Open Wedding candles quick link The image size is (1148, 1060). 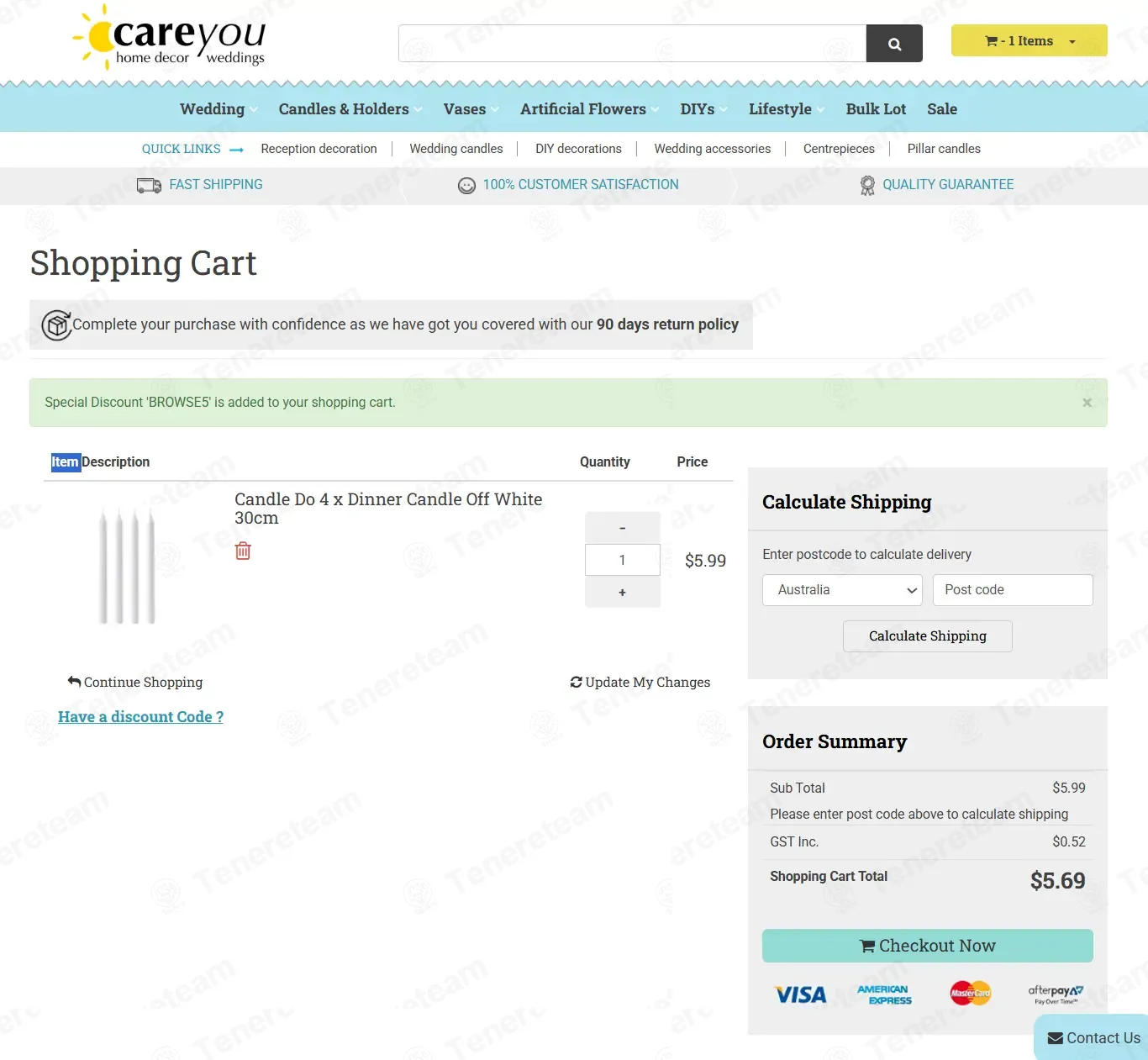click(x=456, y=149)
